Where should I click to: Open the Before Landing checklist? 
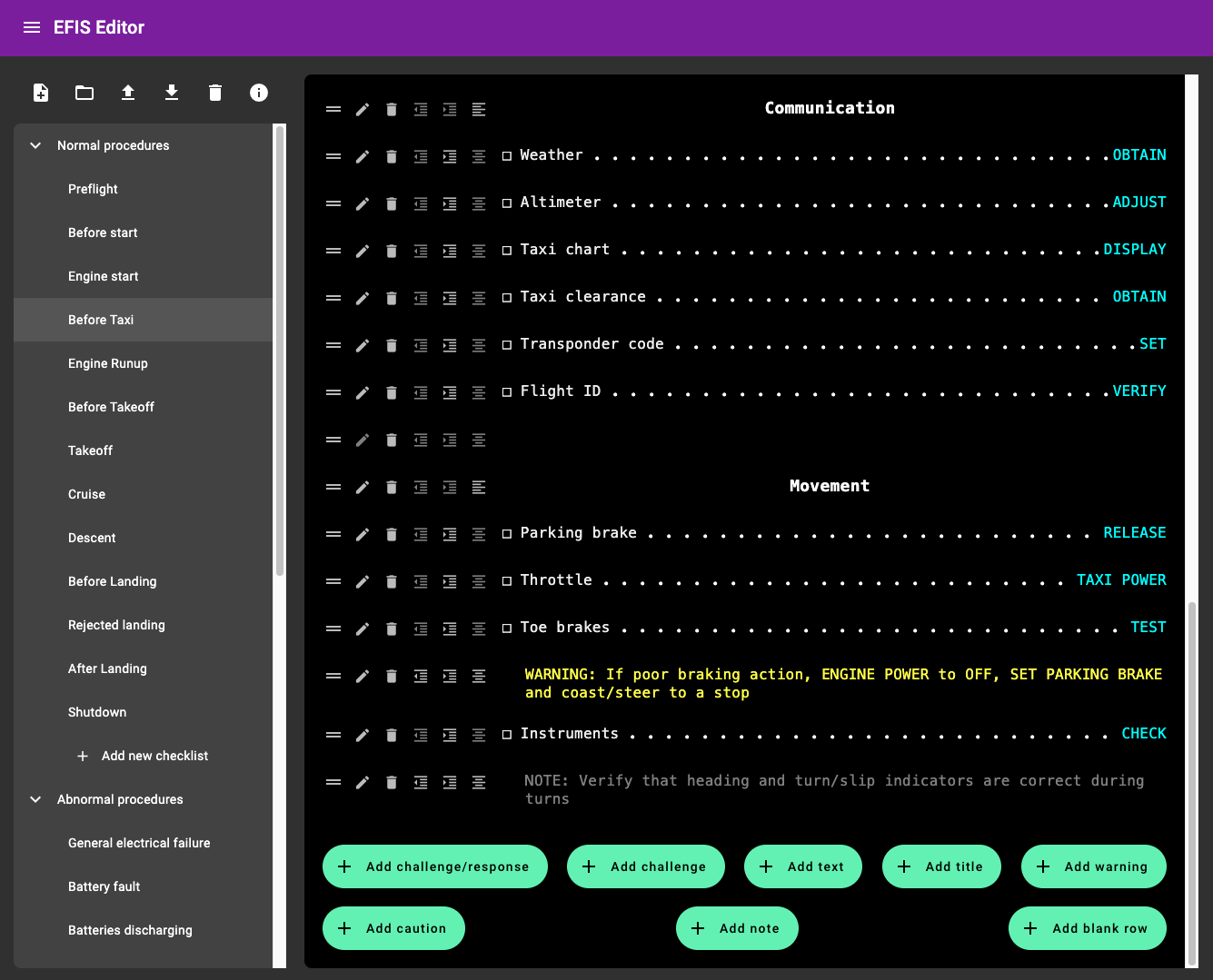[143, 581]
